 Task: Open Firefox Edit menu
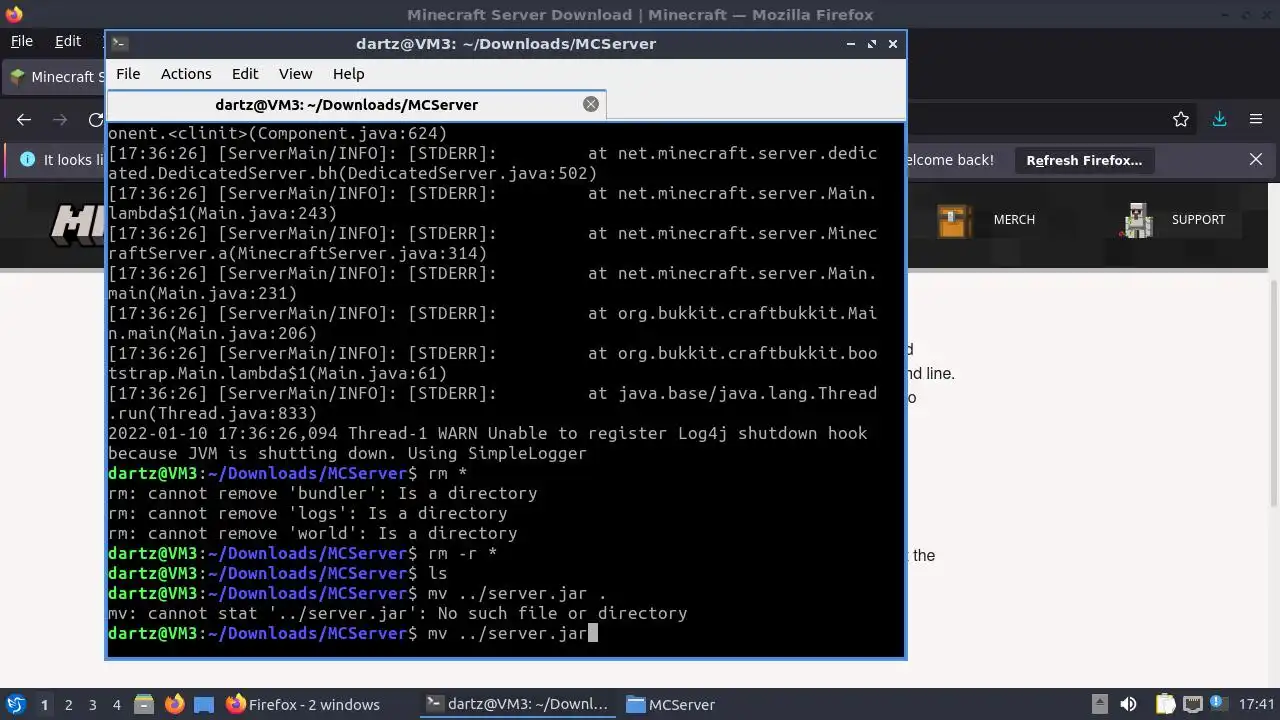(68, 41)
